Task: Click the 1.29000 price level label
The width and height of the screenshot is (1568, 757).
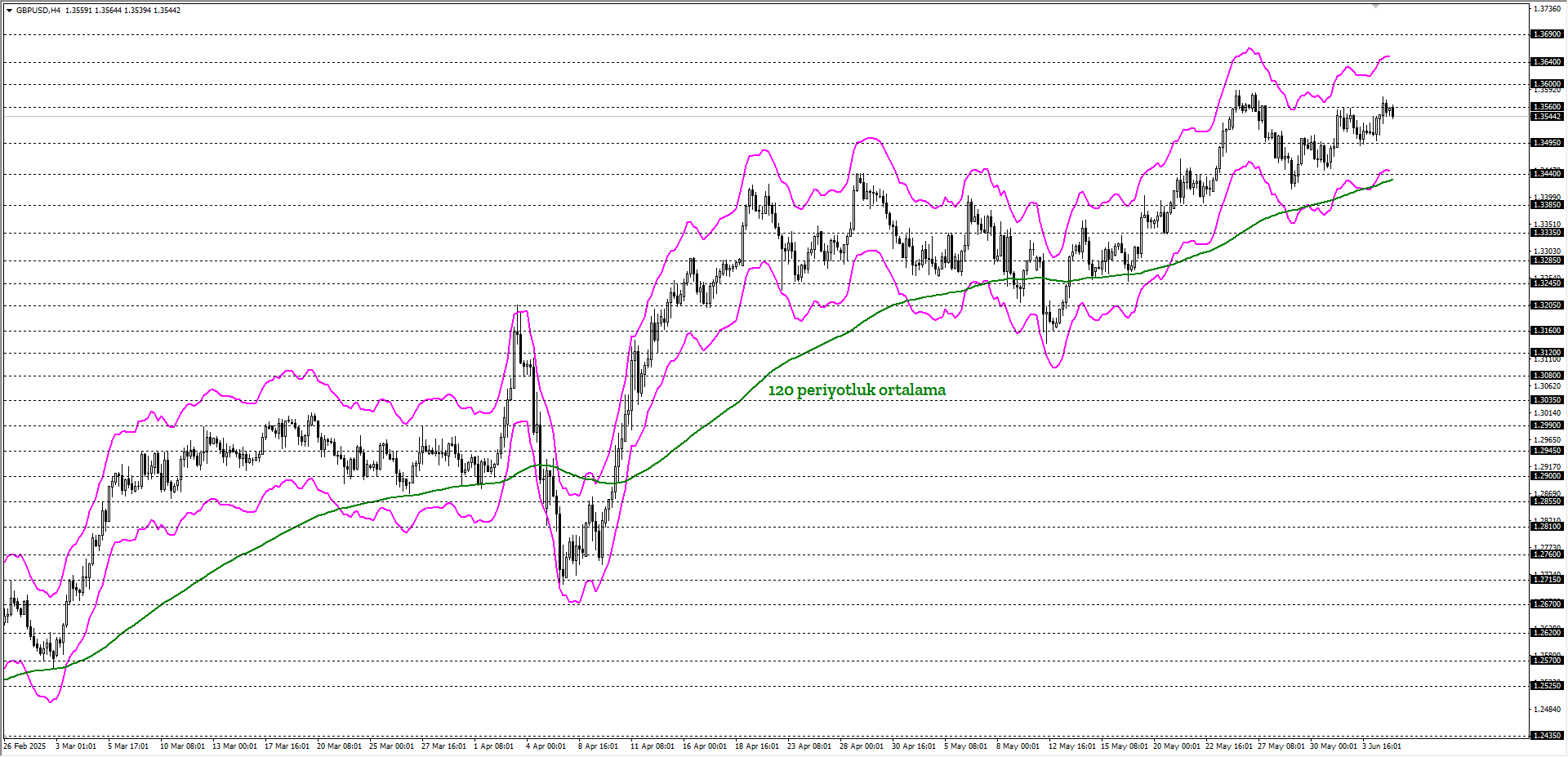Action: (x=1546, y=476)
